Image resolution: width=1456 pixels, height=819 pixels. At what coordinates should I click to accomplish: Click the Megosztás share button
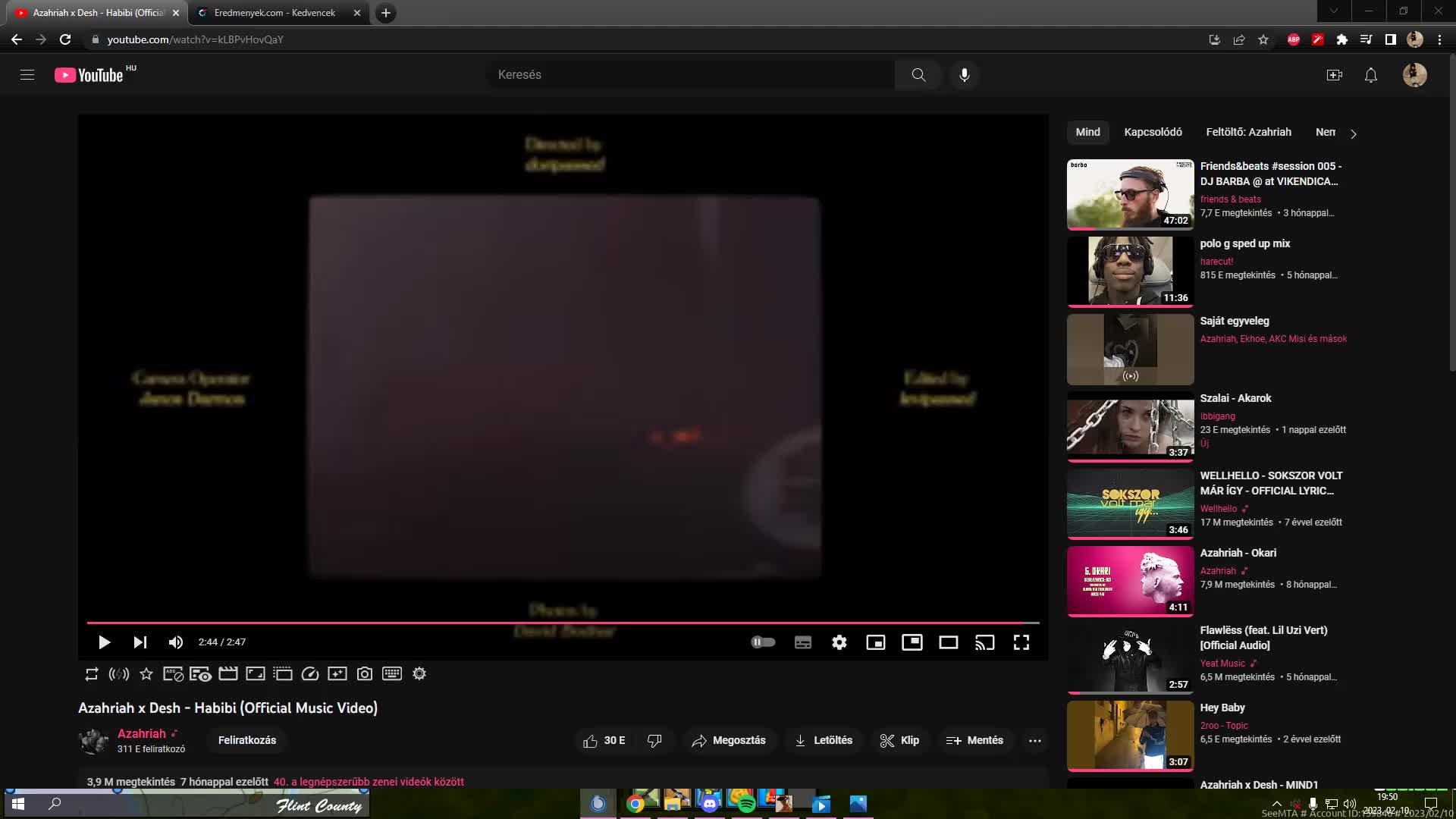[x=729, y=740]
